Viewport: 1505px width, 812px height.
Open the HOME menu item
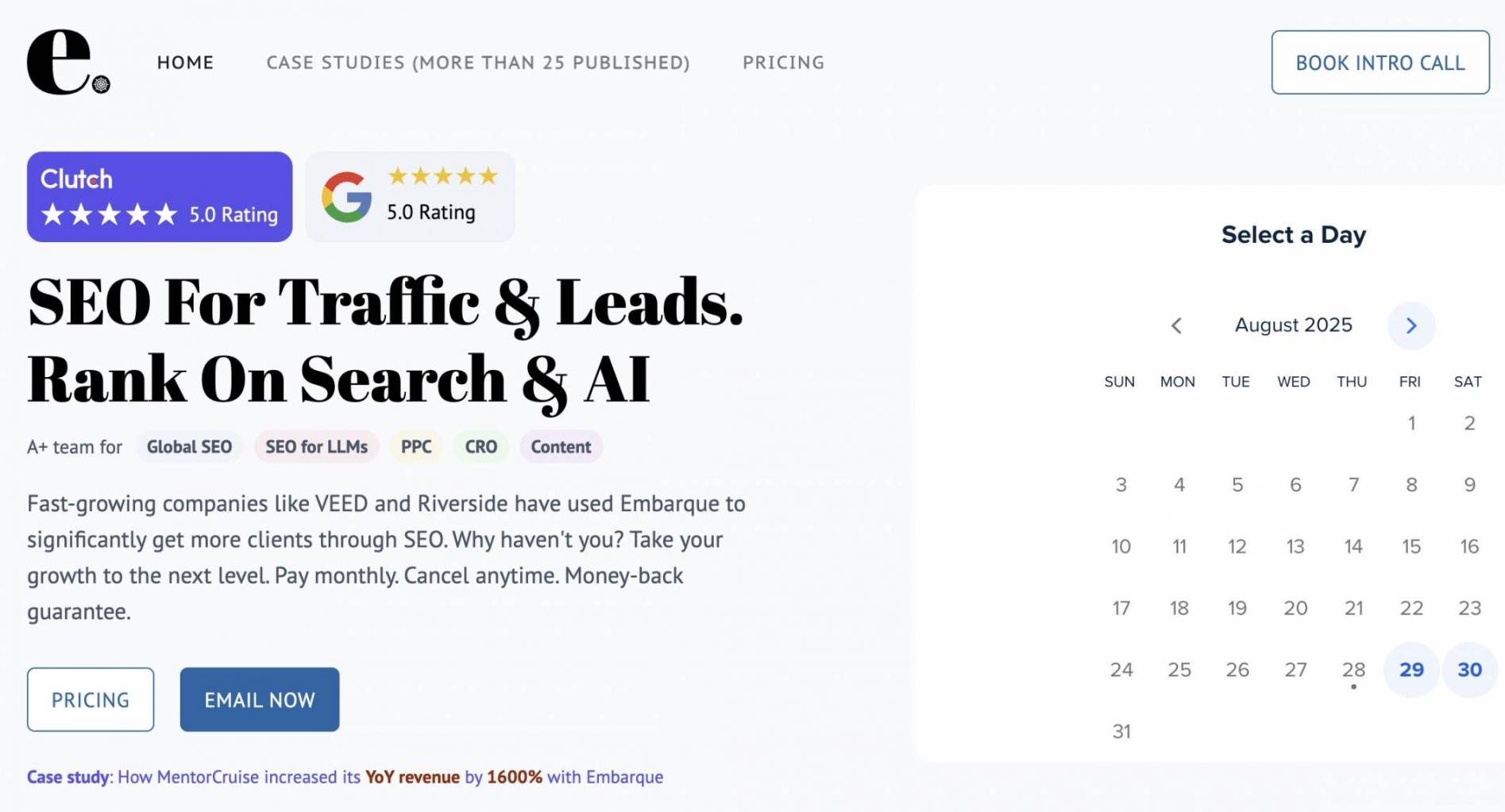point(185,63)
